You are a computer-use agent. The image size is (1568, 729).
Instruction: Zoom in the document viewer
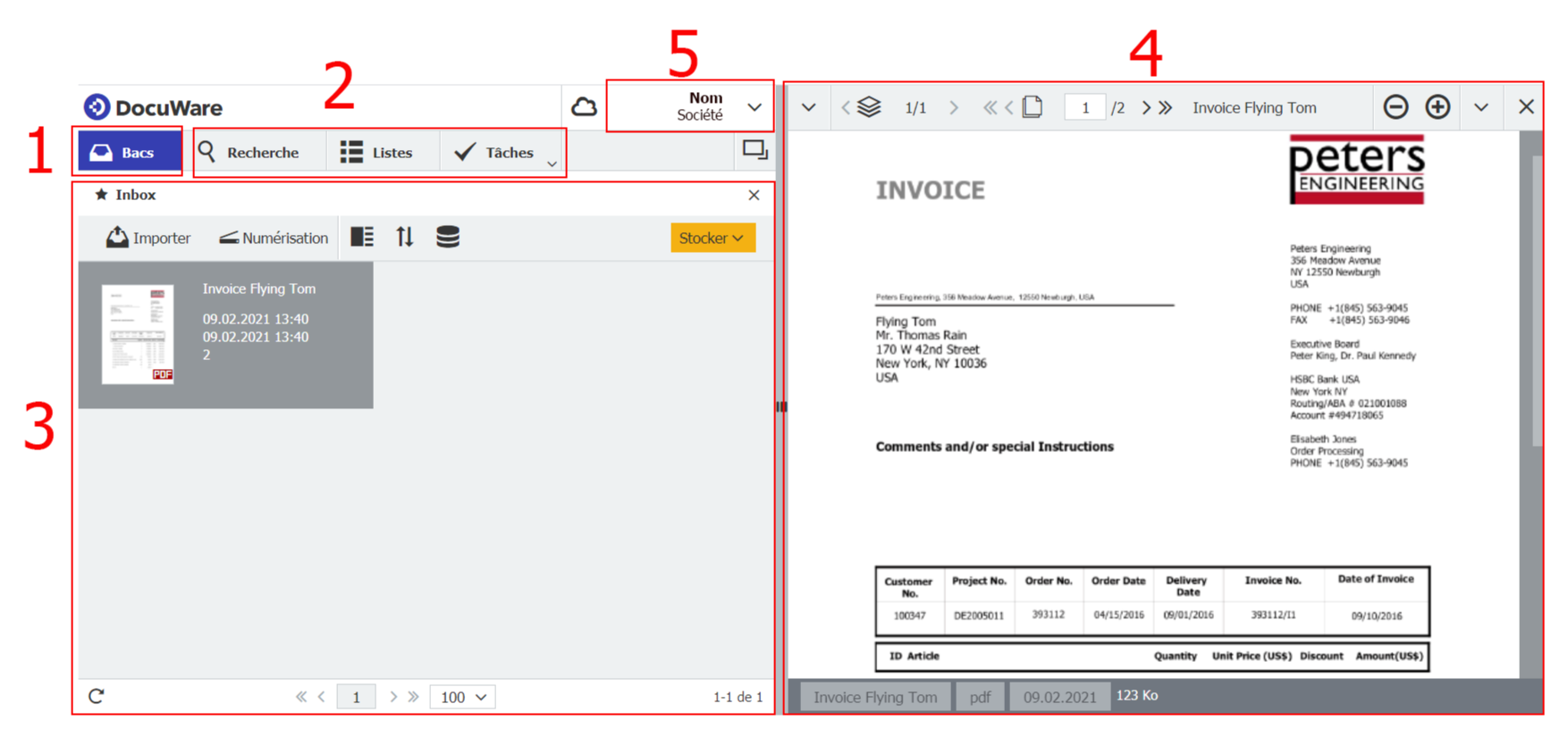pos(1437,107)
